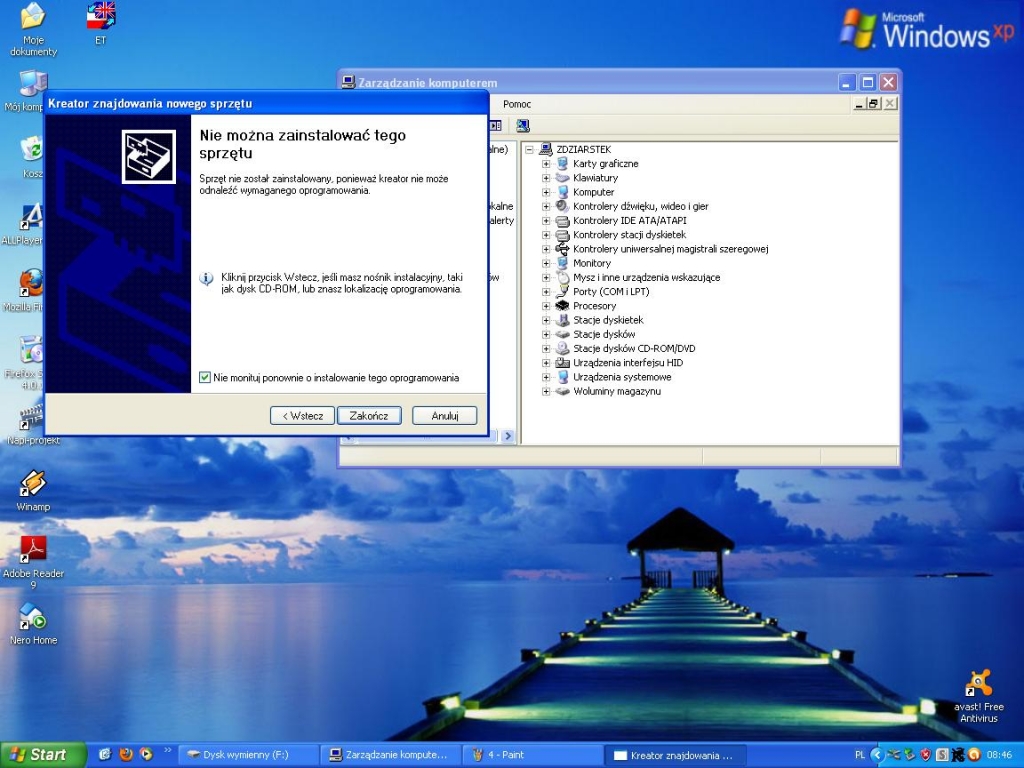This screenshot has width=1024, height=768.
Task: Expand the Karty graficzne node
Action: click(546, 163)
